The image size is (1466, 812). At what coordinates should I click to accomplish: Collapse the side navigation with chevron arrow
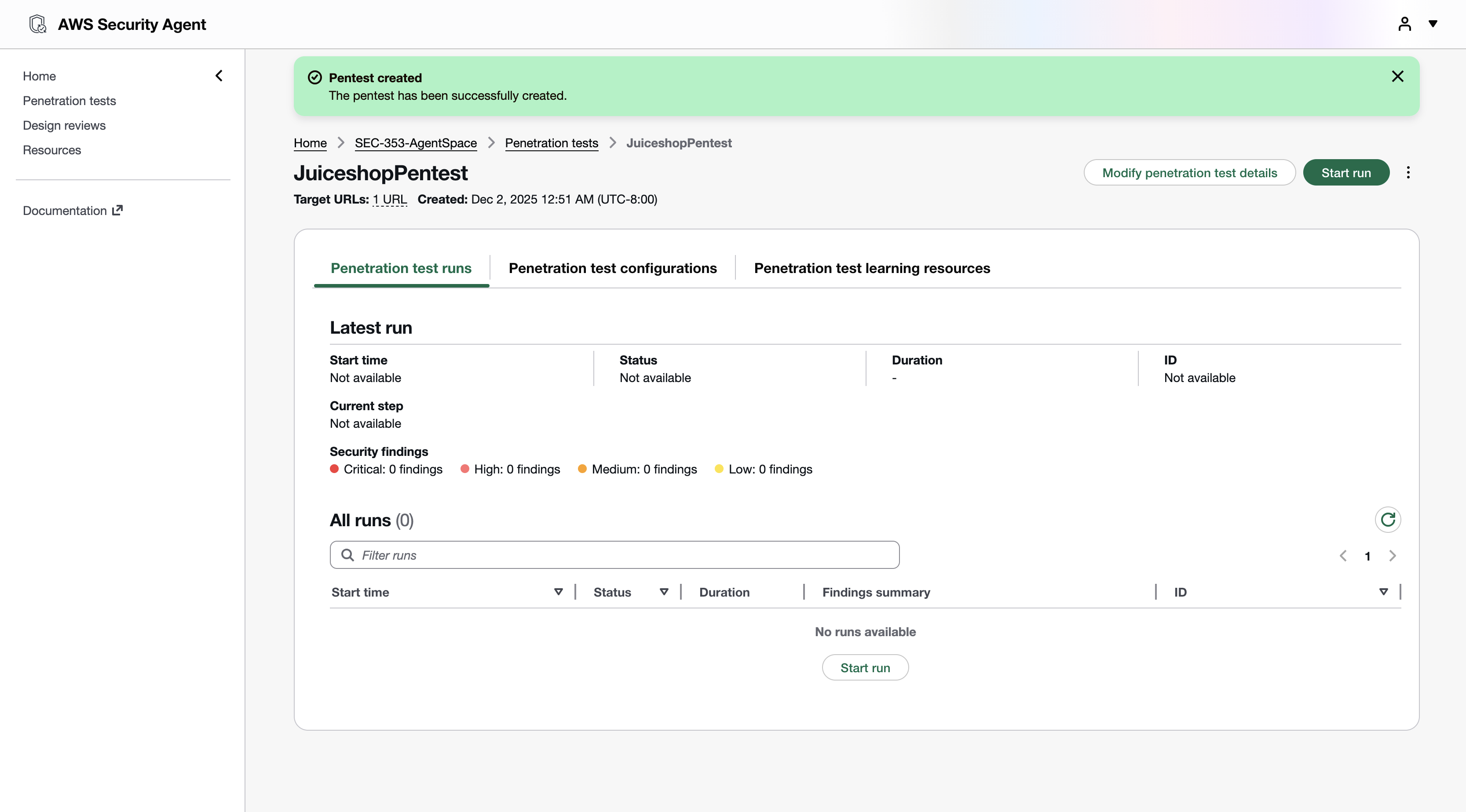(219, 76)
